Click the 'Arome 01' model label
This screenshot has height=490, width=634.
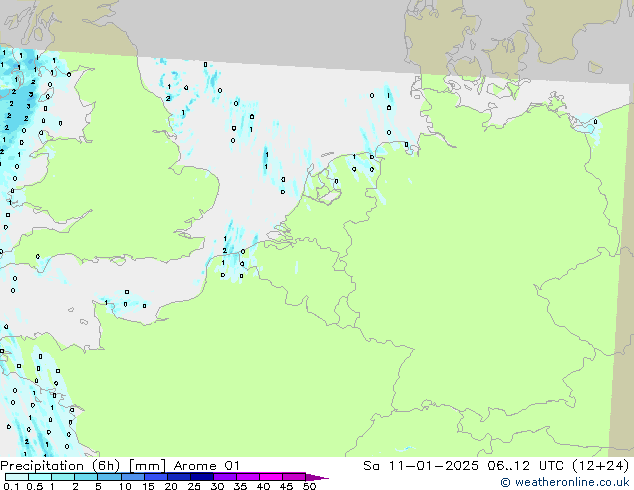tap(207, 466)
